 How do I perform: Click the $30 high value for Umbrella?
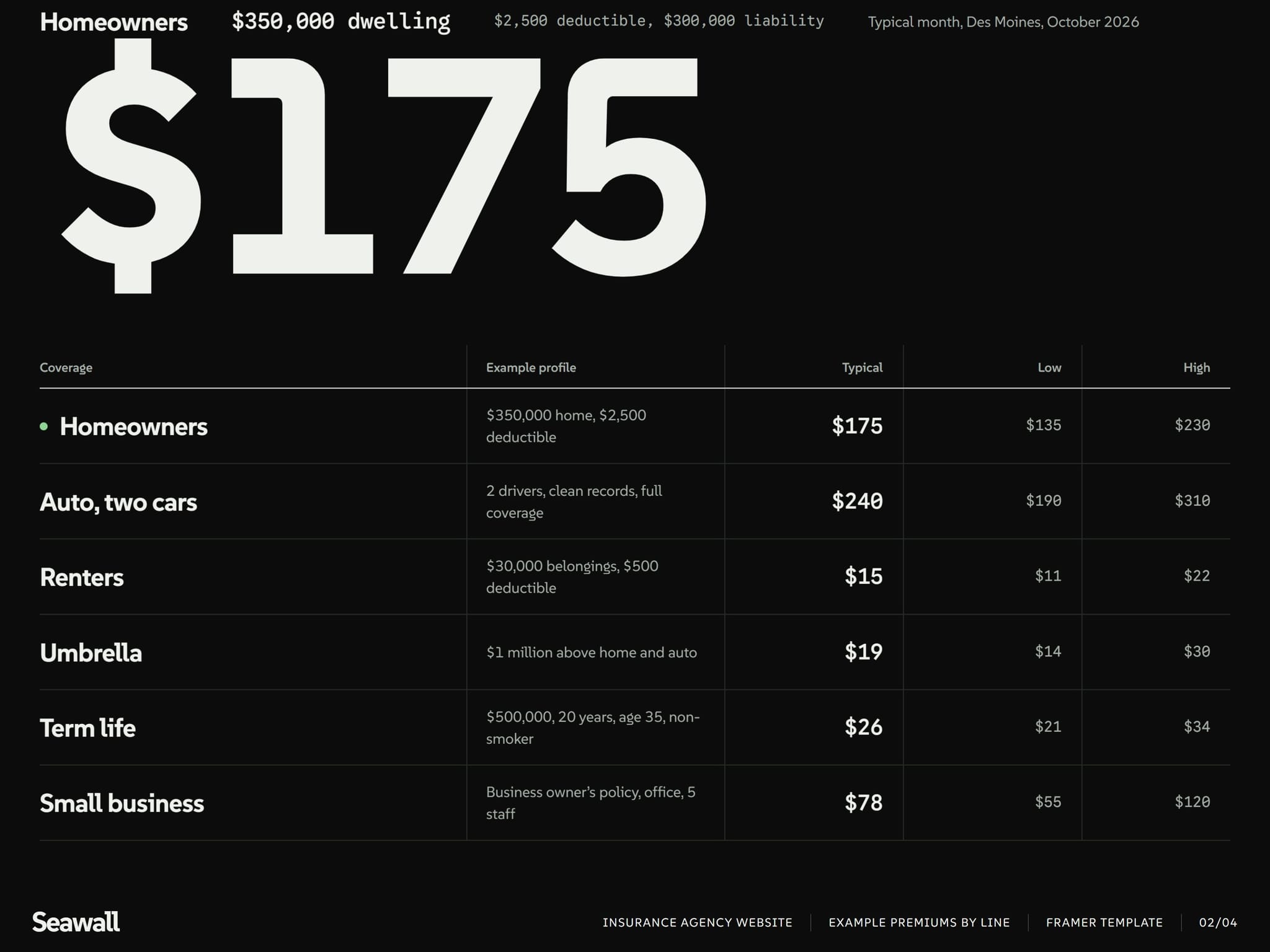tap(1197, 651)
